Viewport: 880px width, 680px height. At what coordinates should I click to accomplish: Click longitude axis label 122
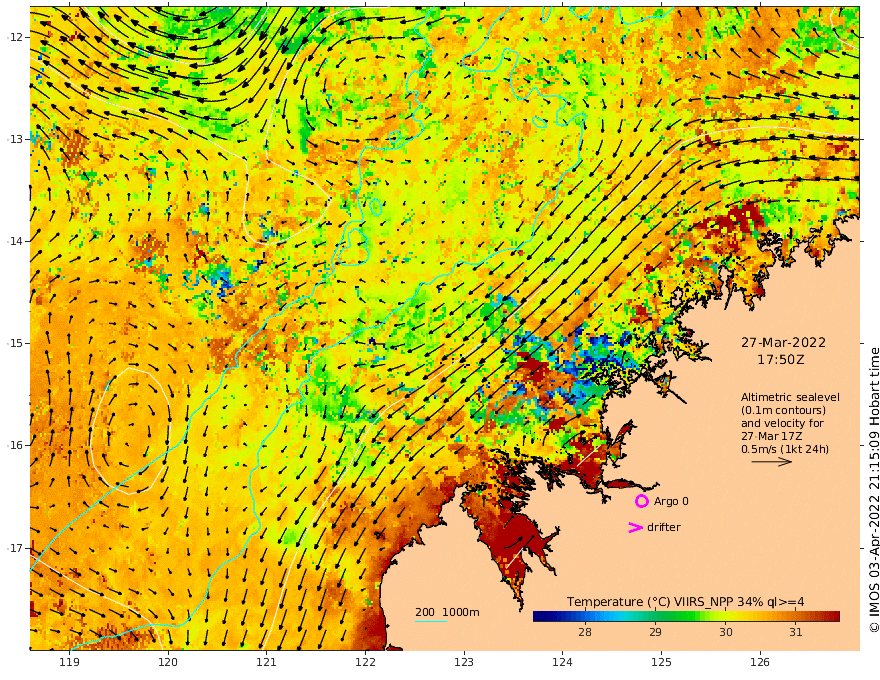click(365, 663)
